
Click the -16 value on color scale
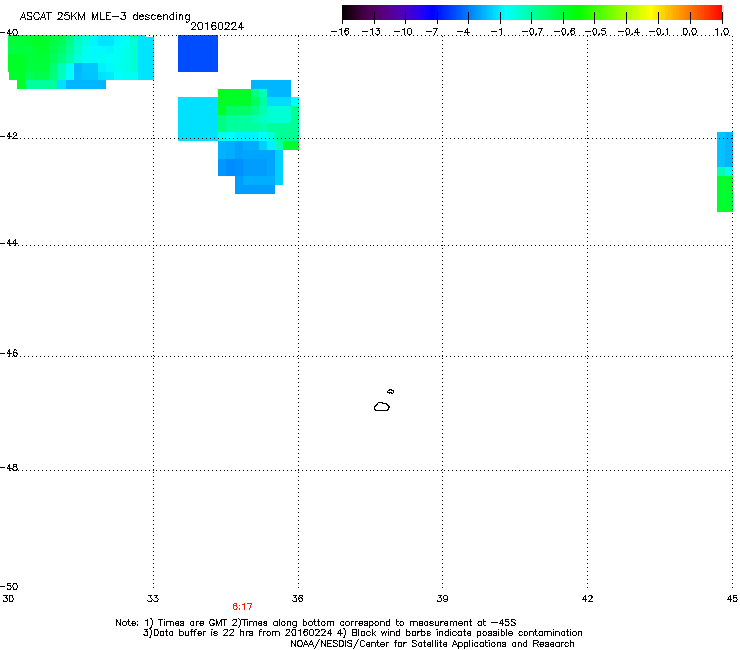click(340, 32)
